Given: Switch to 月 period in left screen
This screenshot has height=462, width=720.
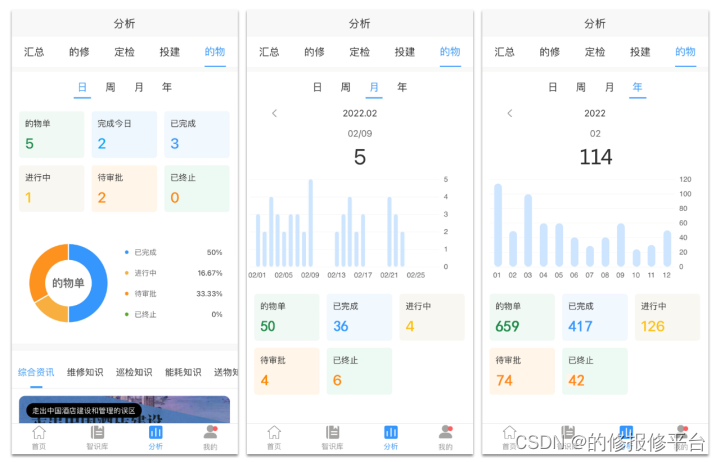Looking at the screenshot, I should click(x=139, y=87).
